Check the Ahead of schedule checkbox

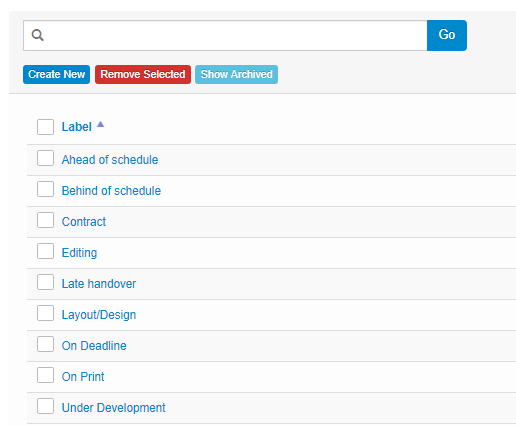click(45, 158)
